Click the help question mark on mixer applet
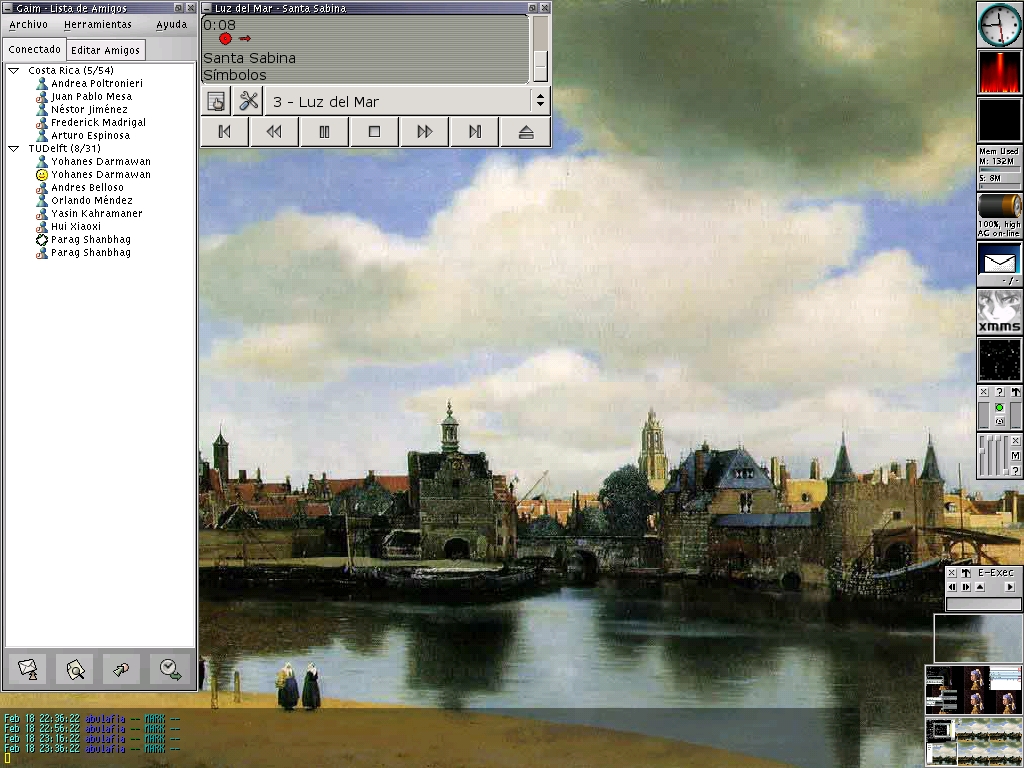 coord(1016,470)
